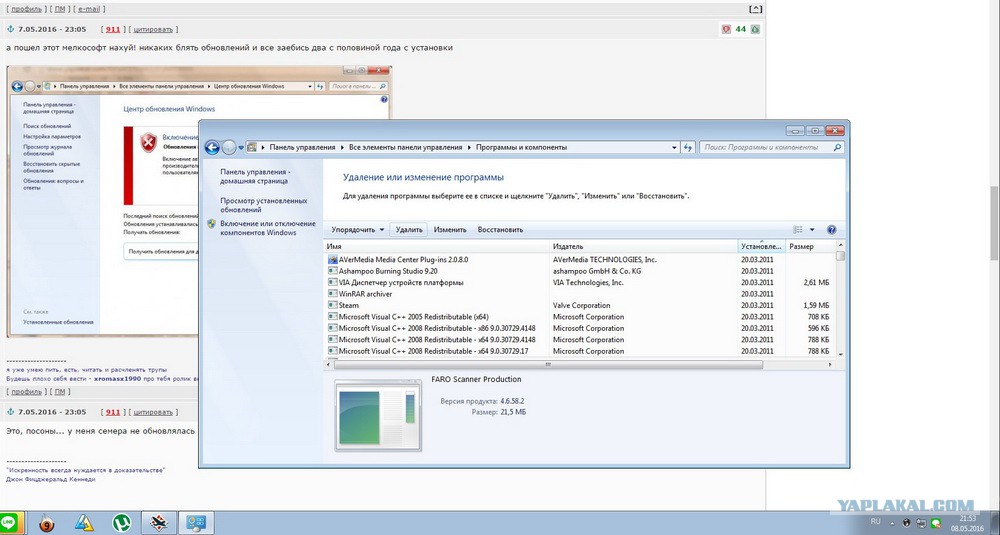The height and width of the screenshot is (535, 1000).
Task: Click the post upvote icon next to 44
Action: click(755, 30)
